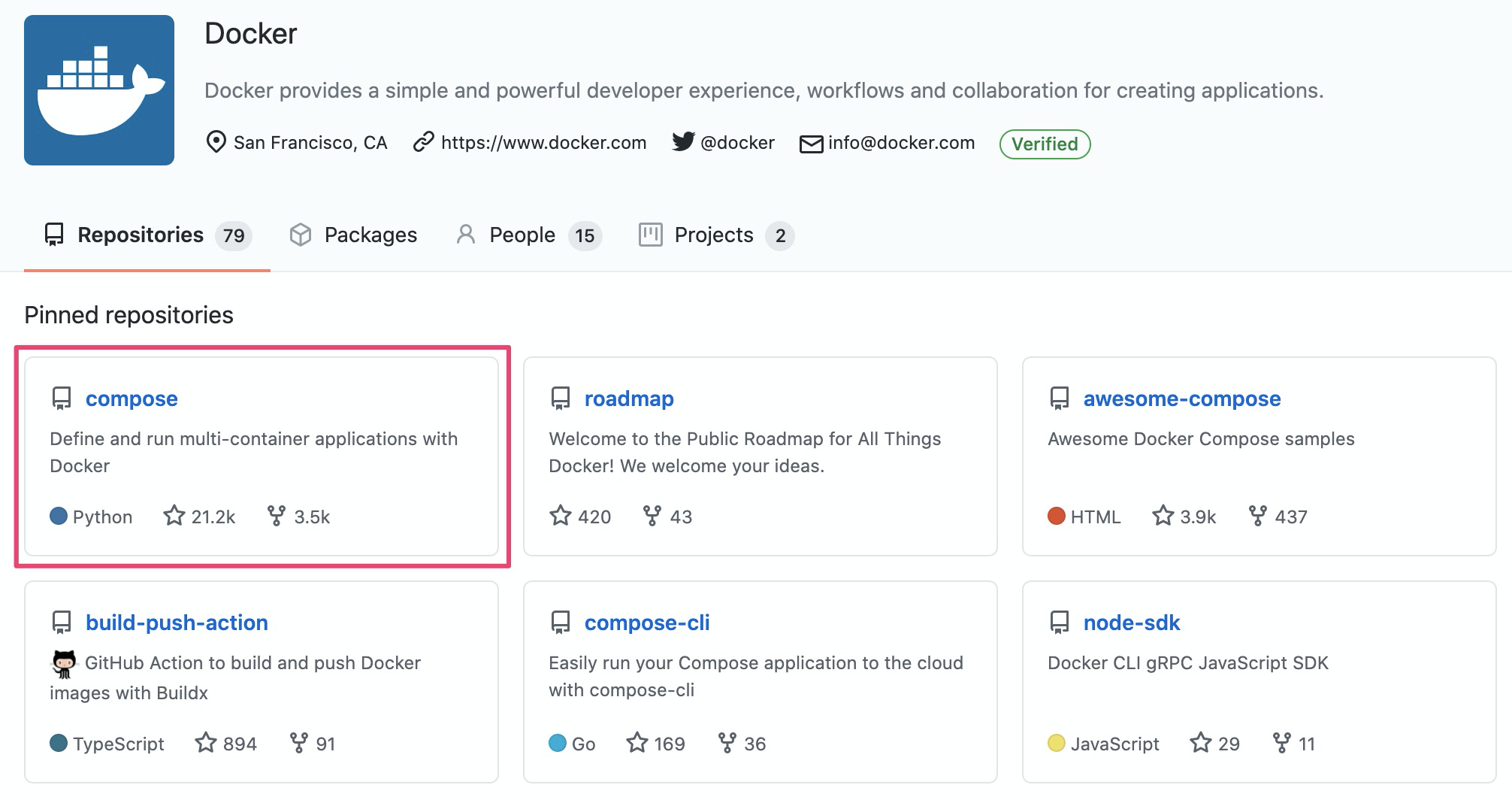
Task: Click the Repositories book icon
Action: coord(54,235)
